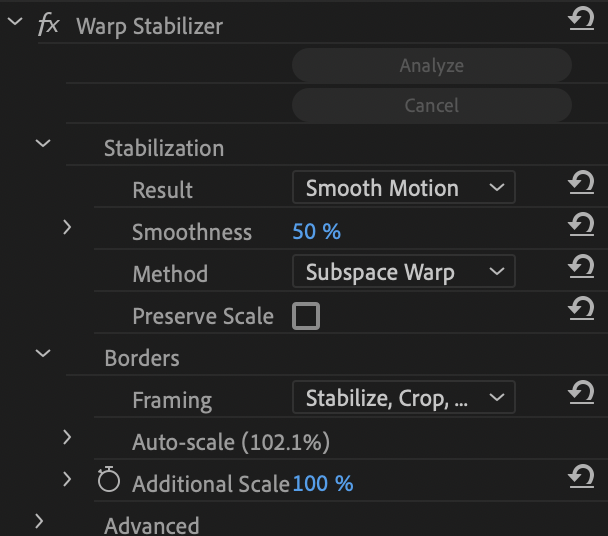Open the Framing dropdown menu
Image resolution: width=608 pixels, height=536 pixels.
[404, 398]
